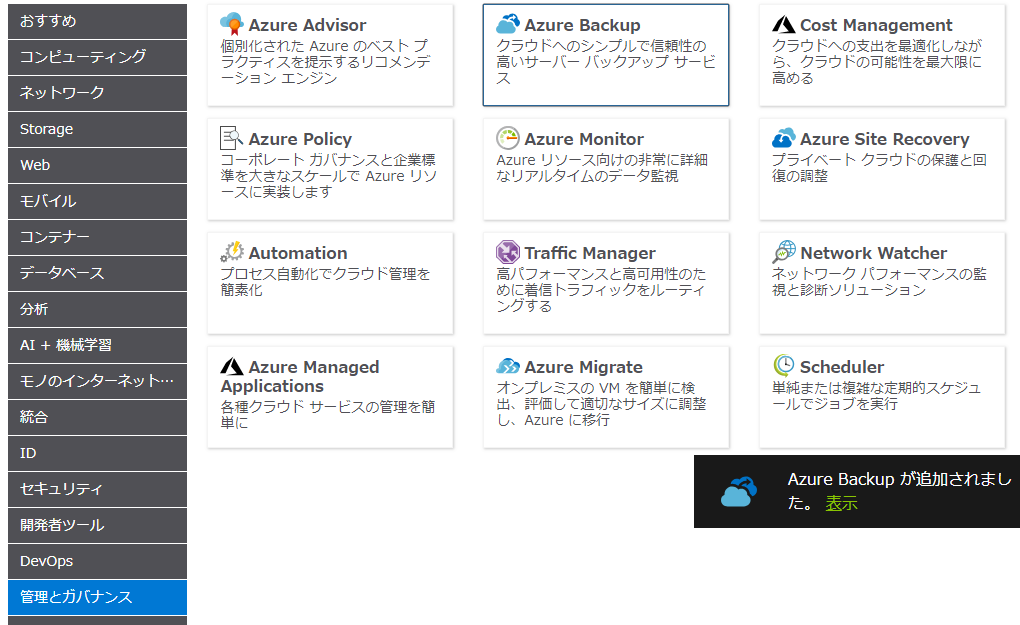The height and width of the screenshot is (625, 1020).
Task: Click the Cost Management icon
Action: [x=783, y=25]
